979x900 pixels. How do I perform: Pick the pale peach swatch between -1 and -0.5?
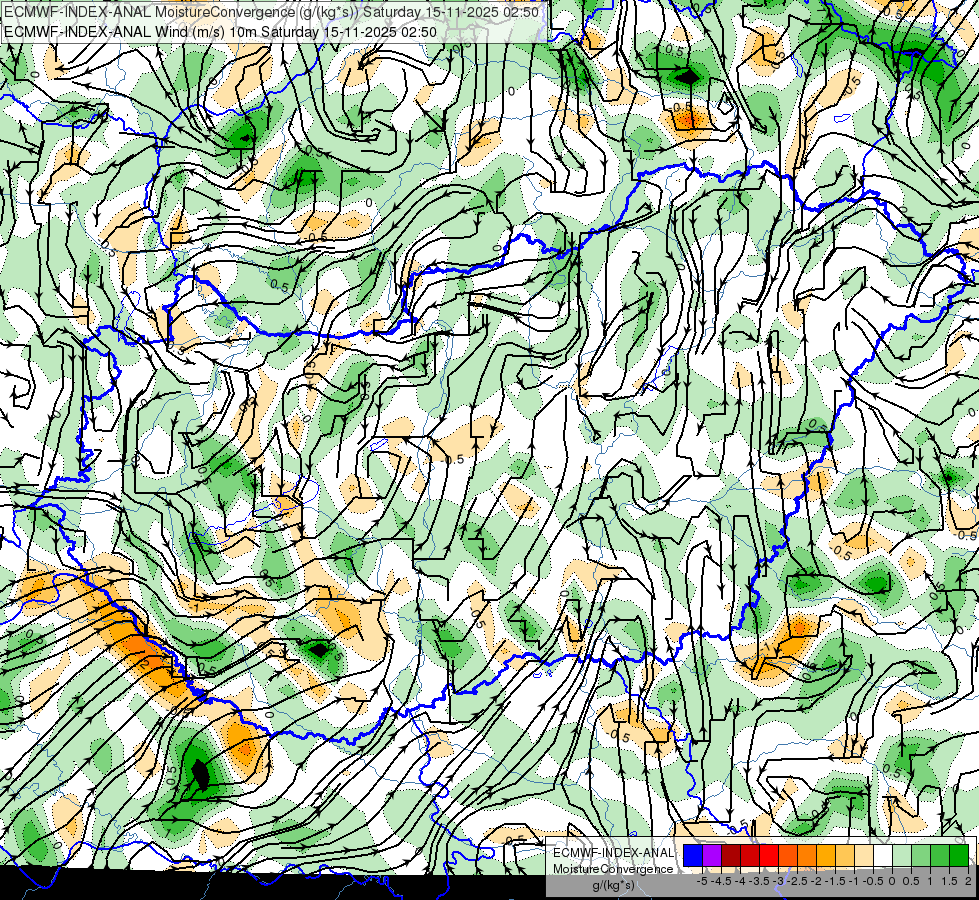click(864, 856)
